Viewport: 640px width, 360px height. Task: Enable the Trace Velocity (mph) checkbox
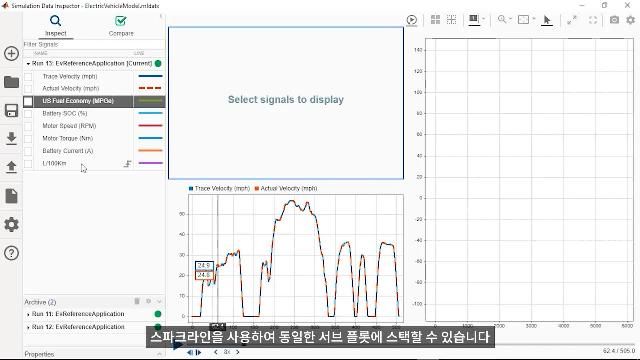28,76
